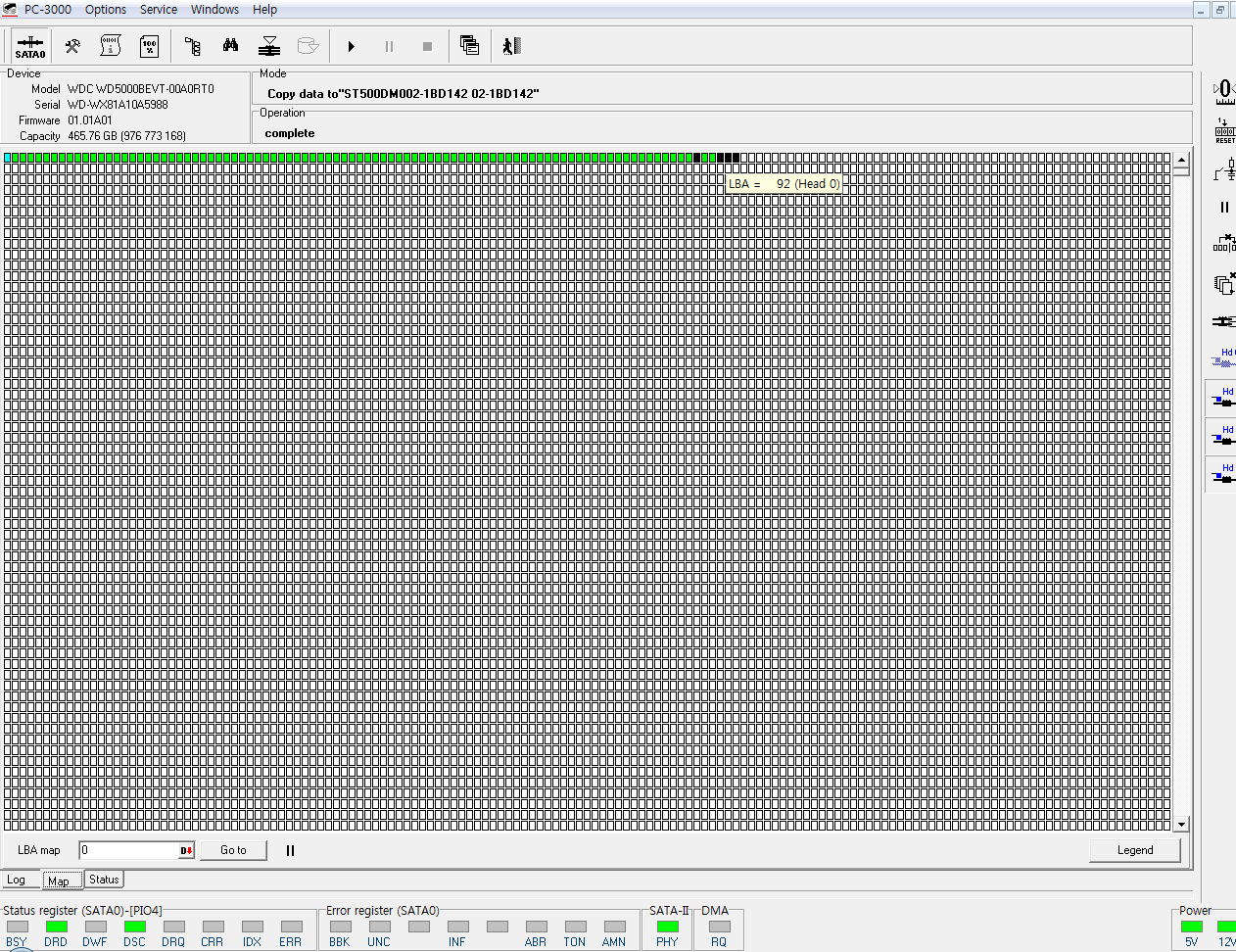Viewport: 1236px width, 952px height.
Task: Click the tree structure icon in toolbar
Action: tap(192, 46)
